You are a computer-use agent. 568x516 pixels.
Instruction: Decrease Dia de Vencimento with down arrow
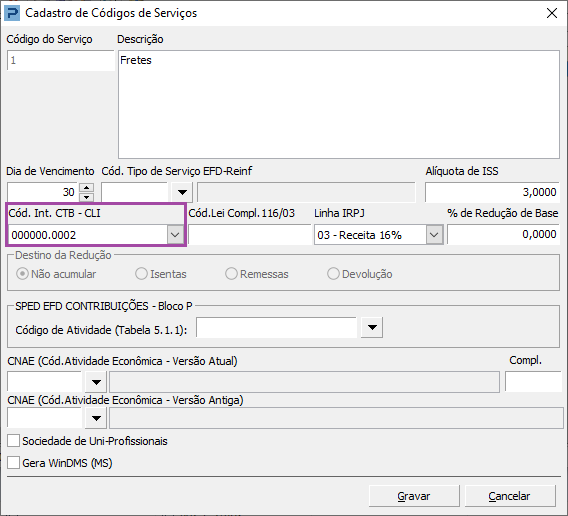click(86, 197)
